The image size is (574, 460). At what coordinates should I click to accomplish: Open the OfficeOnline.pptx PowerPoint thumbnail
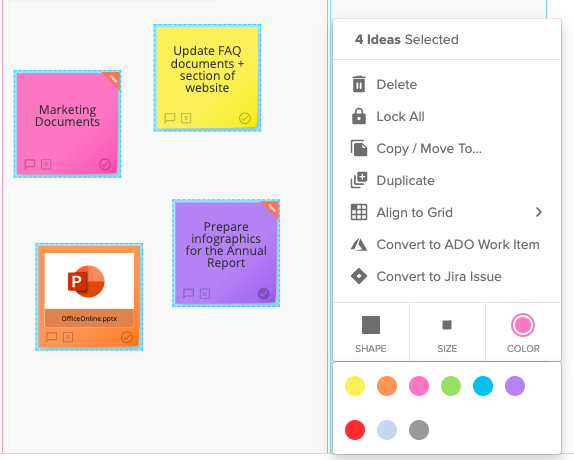point(89,281)
